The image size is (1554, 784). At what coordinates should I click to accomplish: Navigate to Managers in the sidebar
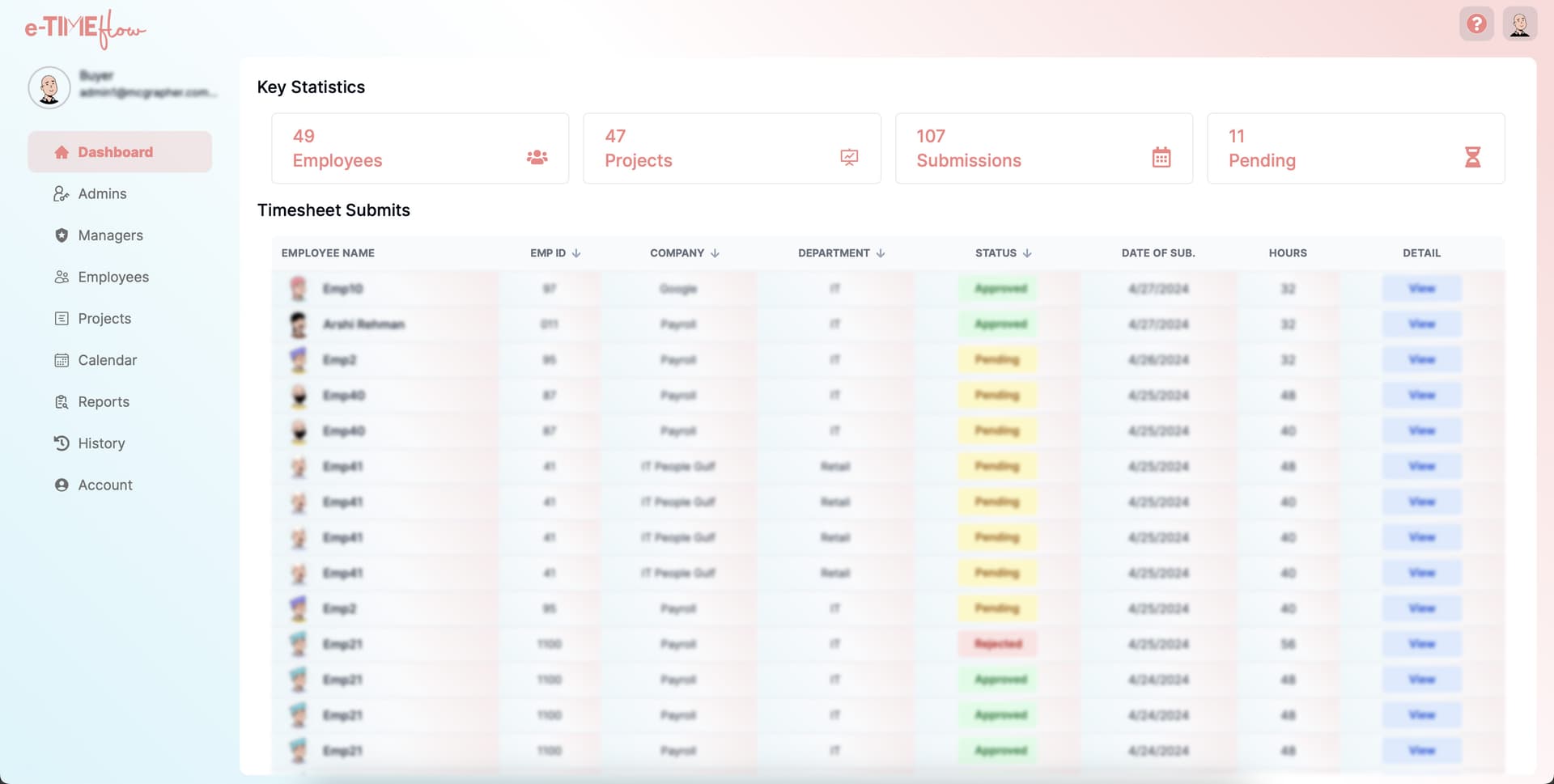110,235
